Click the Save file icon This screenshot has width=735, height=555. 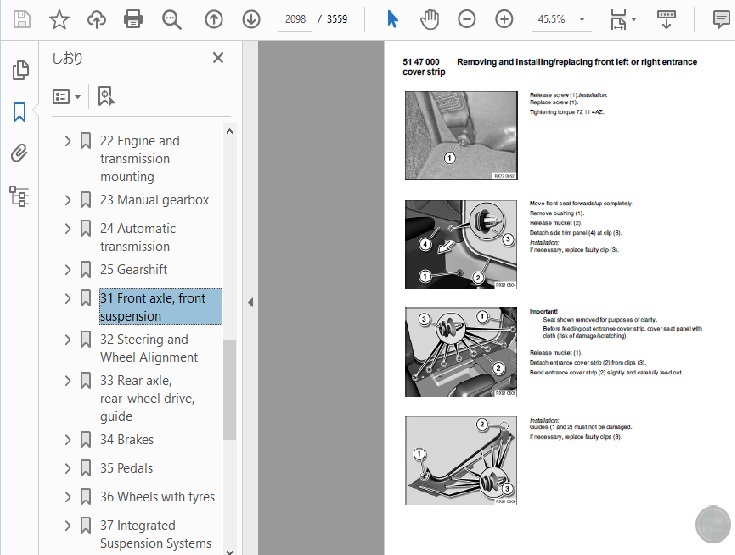(x=22, y=19)
